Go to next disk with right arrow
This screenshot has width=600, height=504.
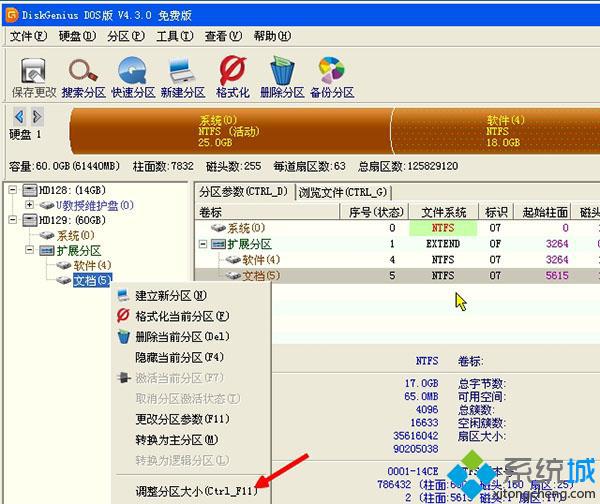pos(37,116)
